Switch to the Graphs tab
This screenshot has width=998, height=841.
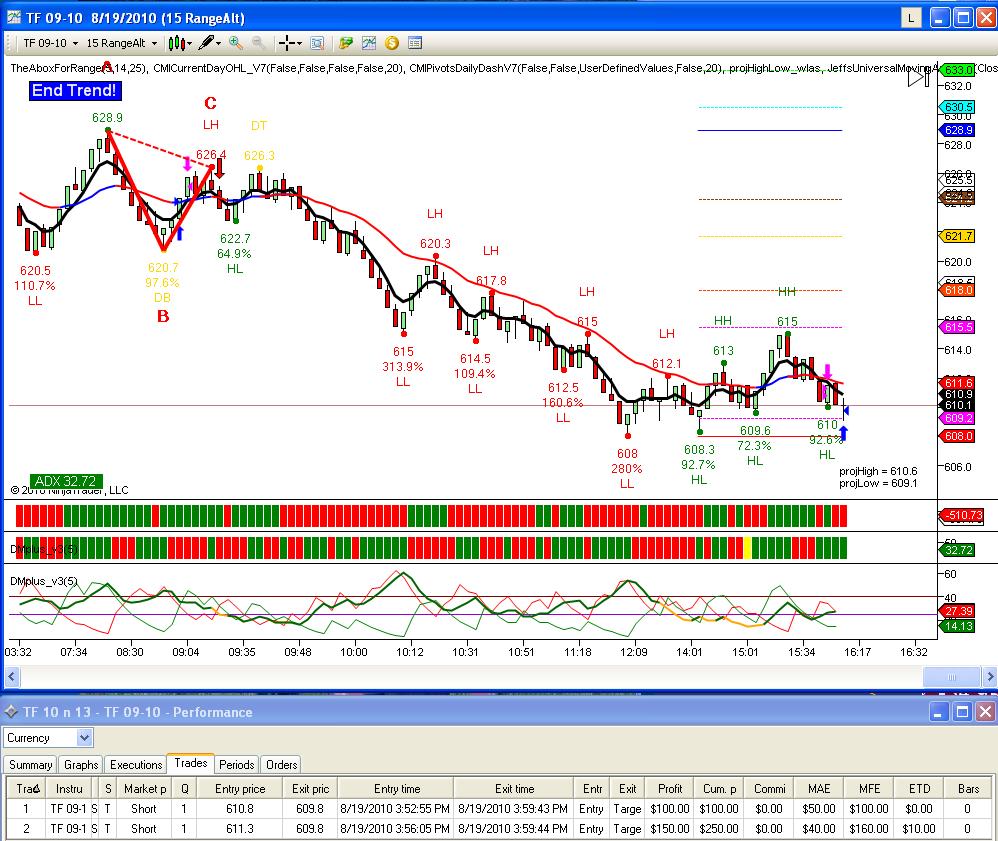(81, 765)
